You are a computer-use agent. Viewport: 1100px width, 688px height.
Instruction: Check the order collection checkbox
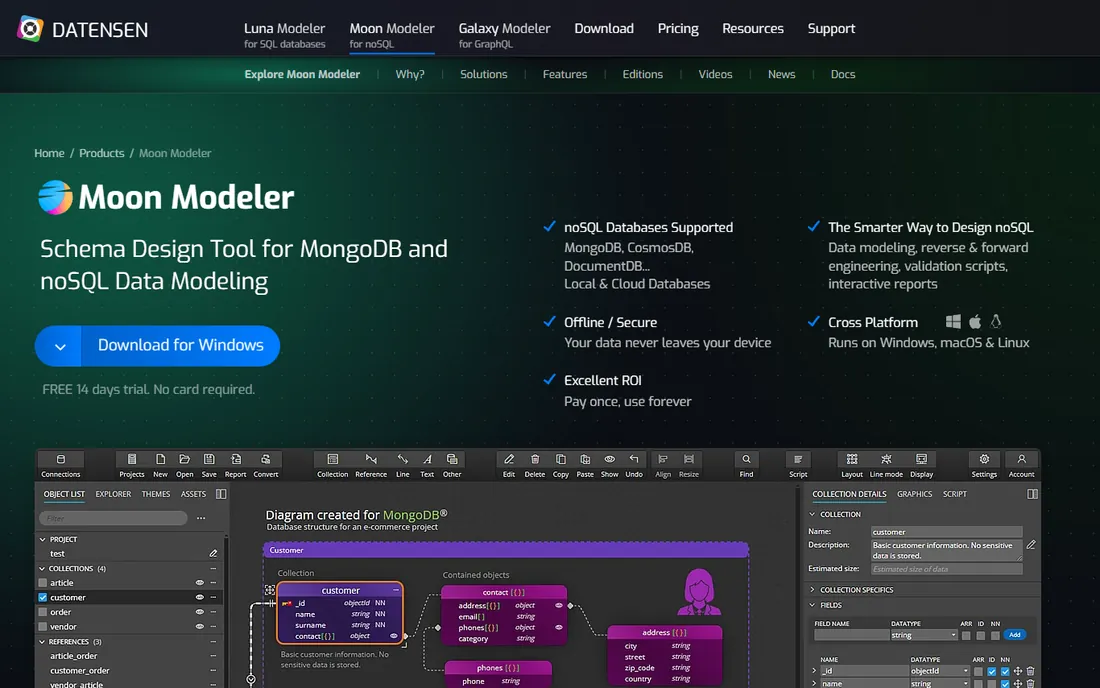pos(43,612)
